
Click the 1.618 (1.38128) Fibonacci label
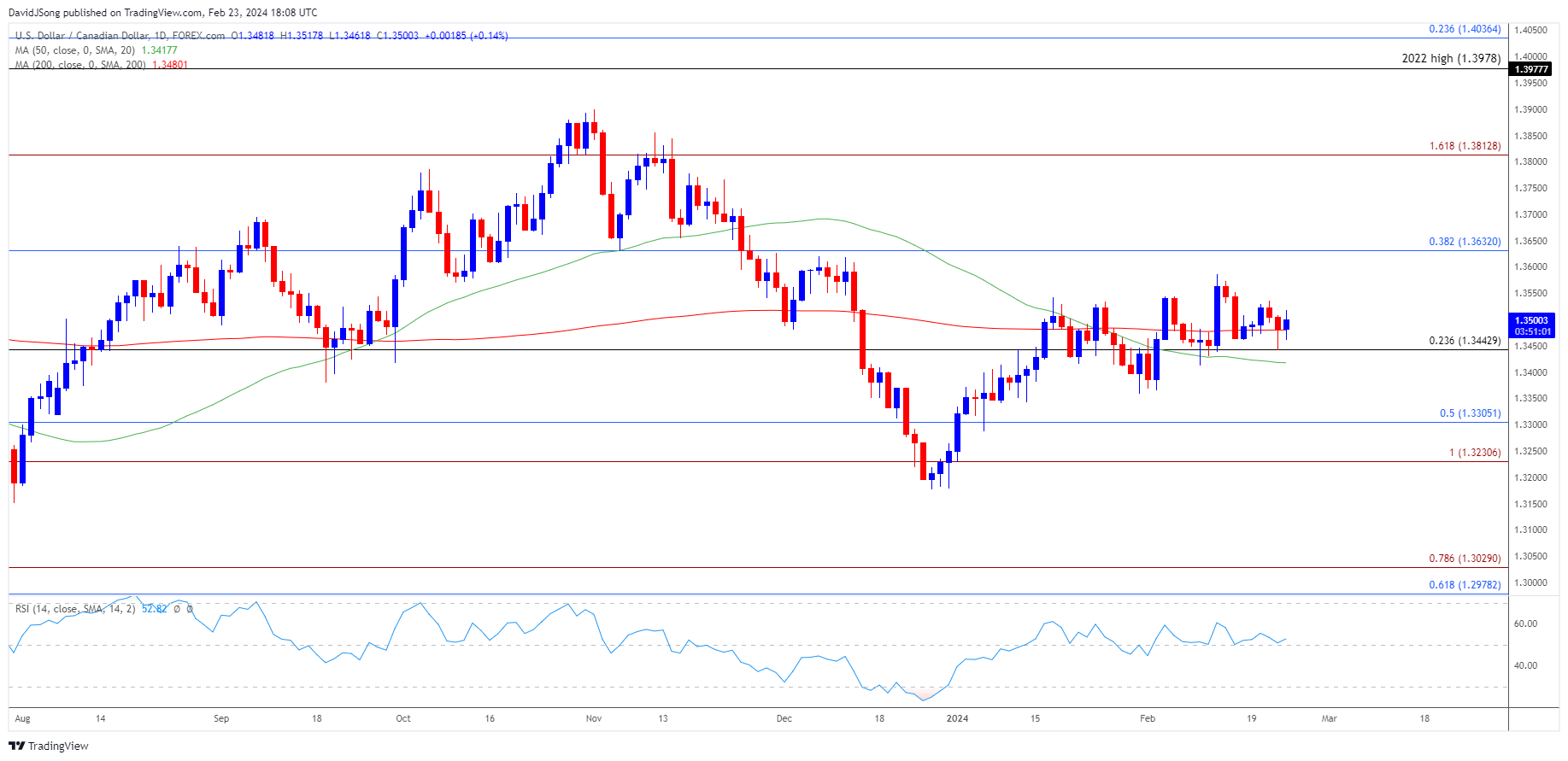(1465, 146)
